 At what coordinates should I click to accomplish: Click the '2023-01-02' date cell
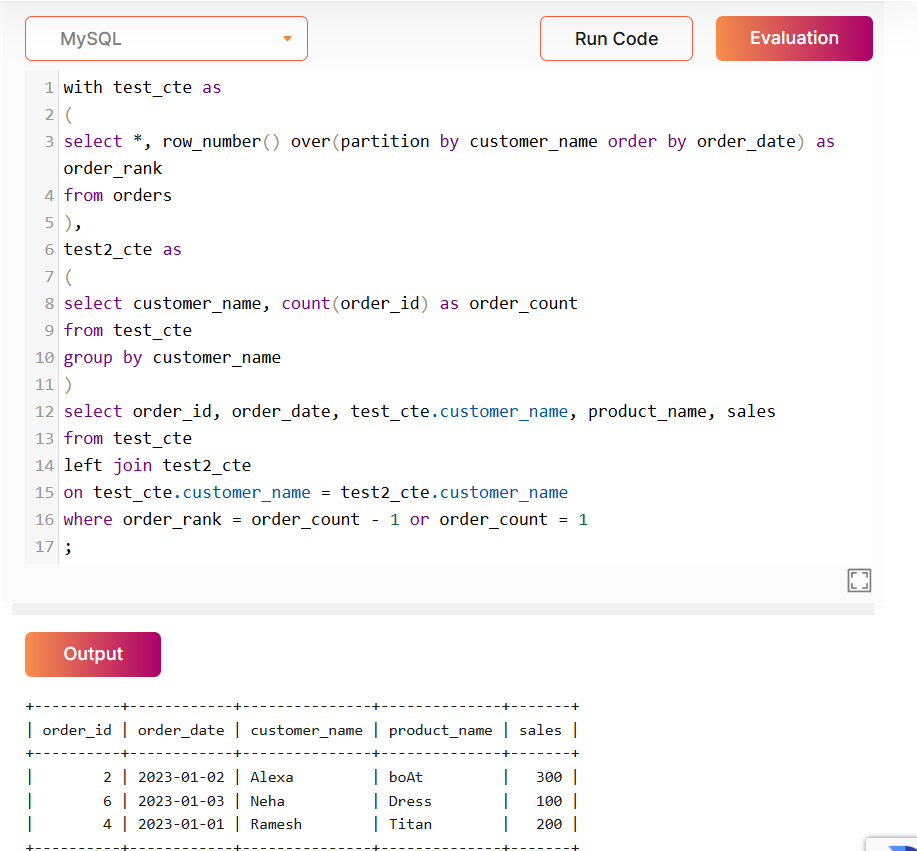[181, 777]
